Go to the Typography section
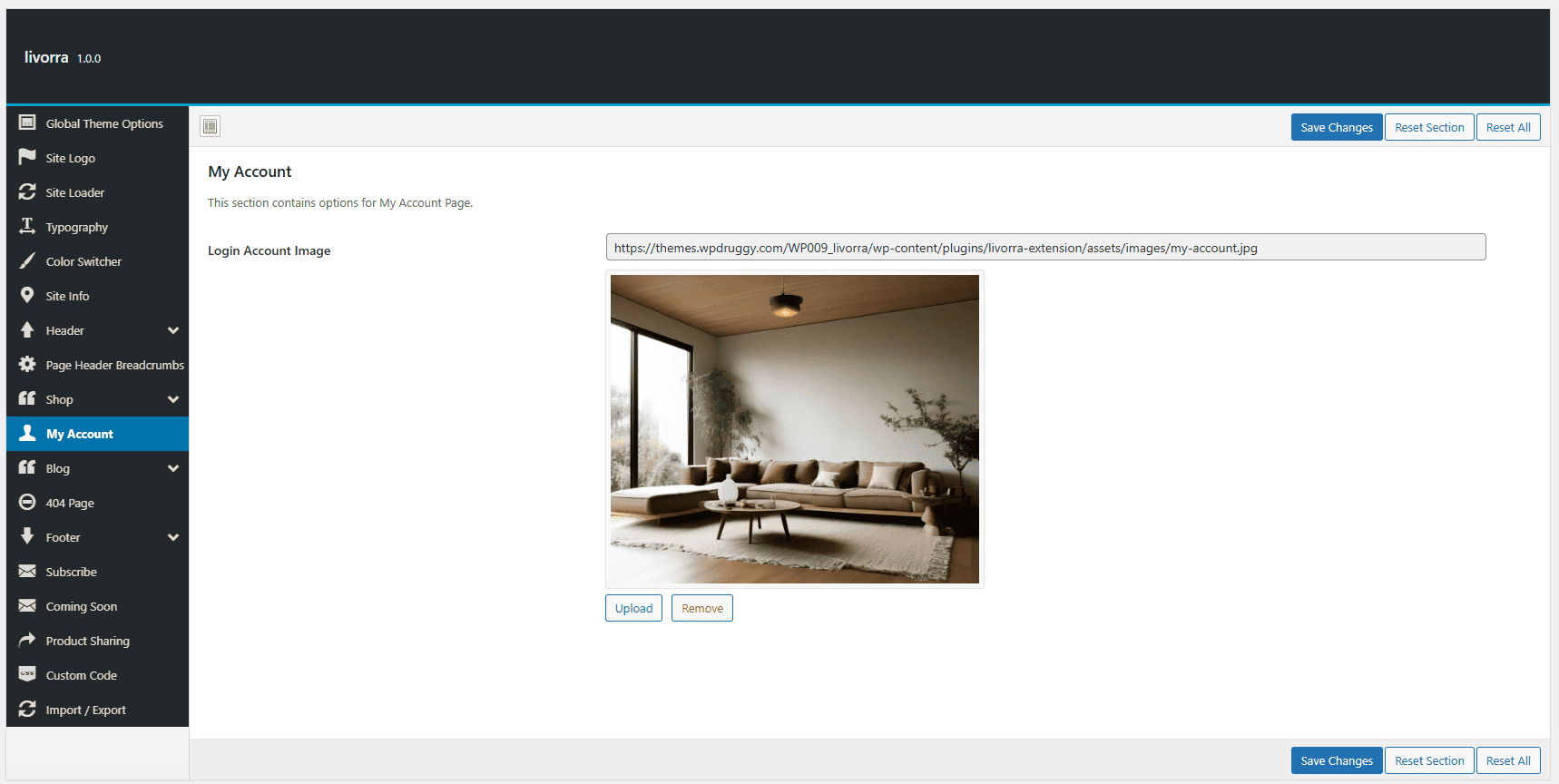The width and height of the screenshot is (1559, 784). click(97, 227)
